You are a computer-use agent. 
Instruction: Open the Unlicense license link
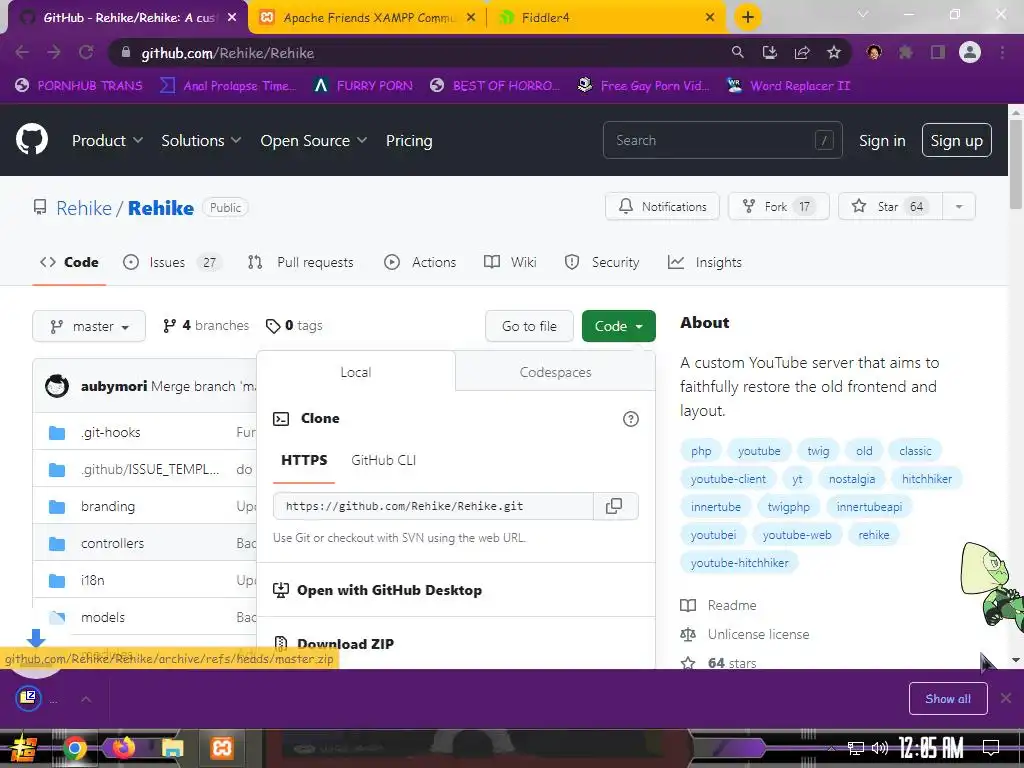click(x=758, y=634)
